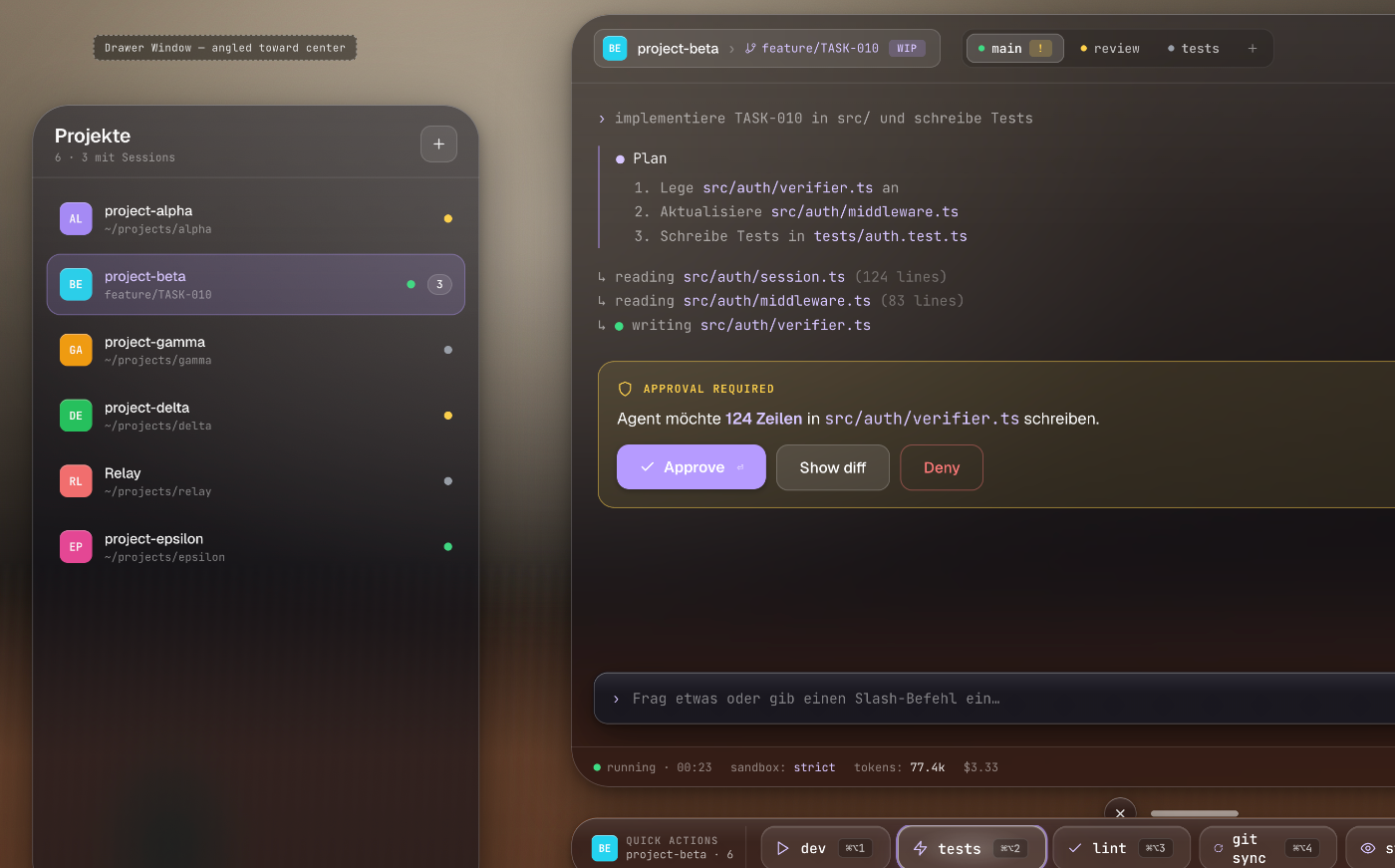Click the sandbox: strict status entry
This screenshot has height=868, width=1395.
pyautogui.click(x=783, y=767)
